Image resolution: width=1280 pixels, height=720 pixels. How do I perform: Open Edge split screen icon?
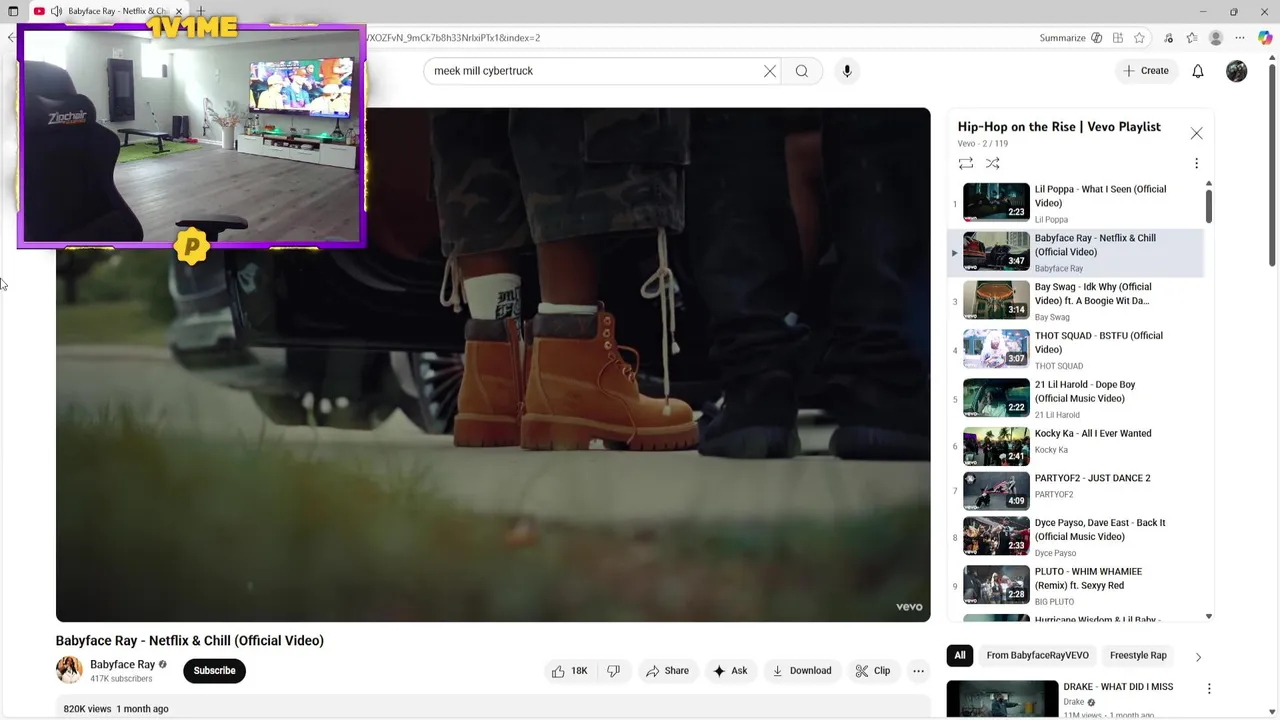(x=1118, y=38)
